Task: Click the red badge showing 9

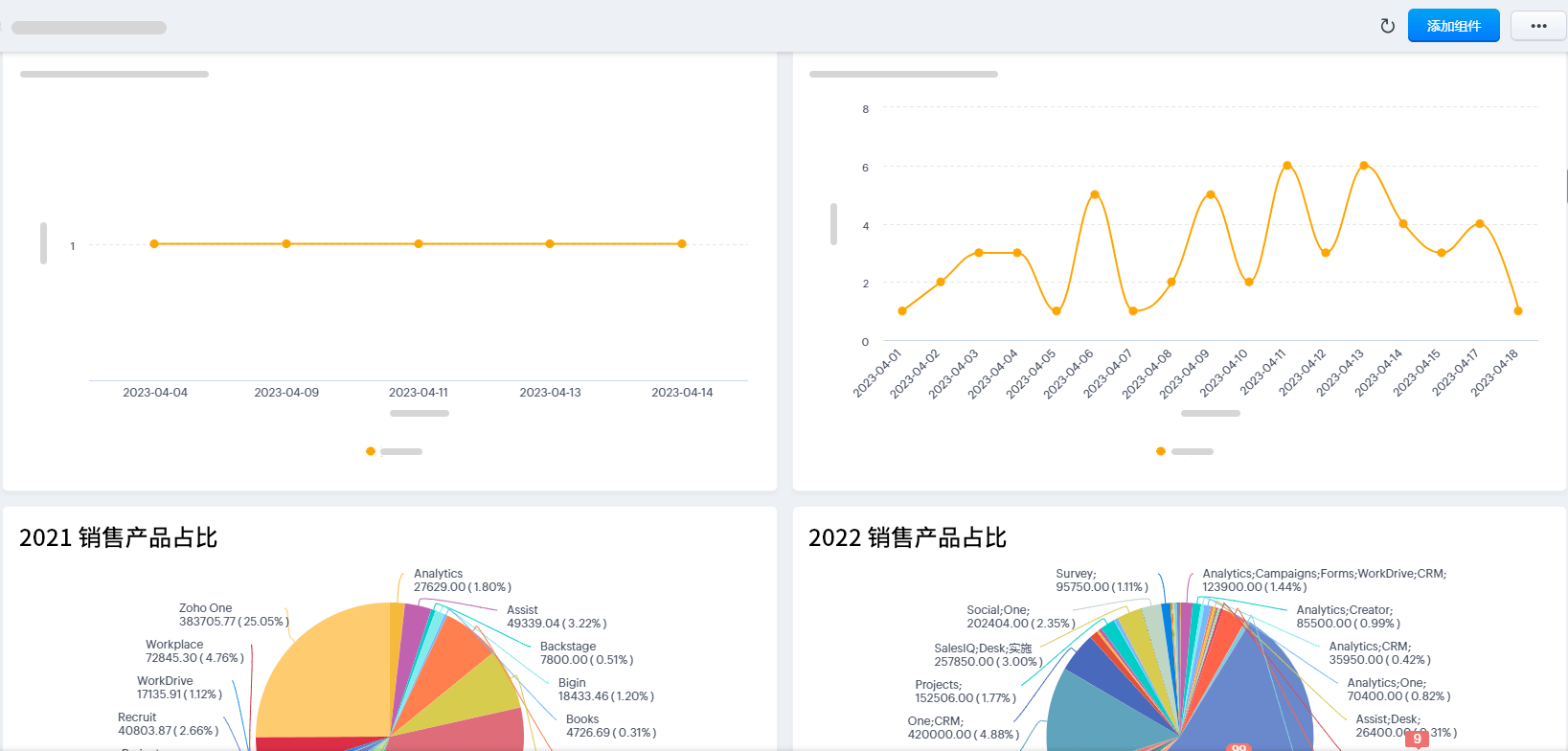Action: pyautogui.click(x=1418, y=739)
